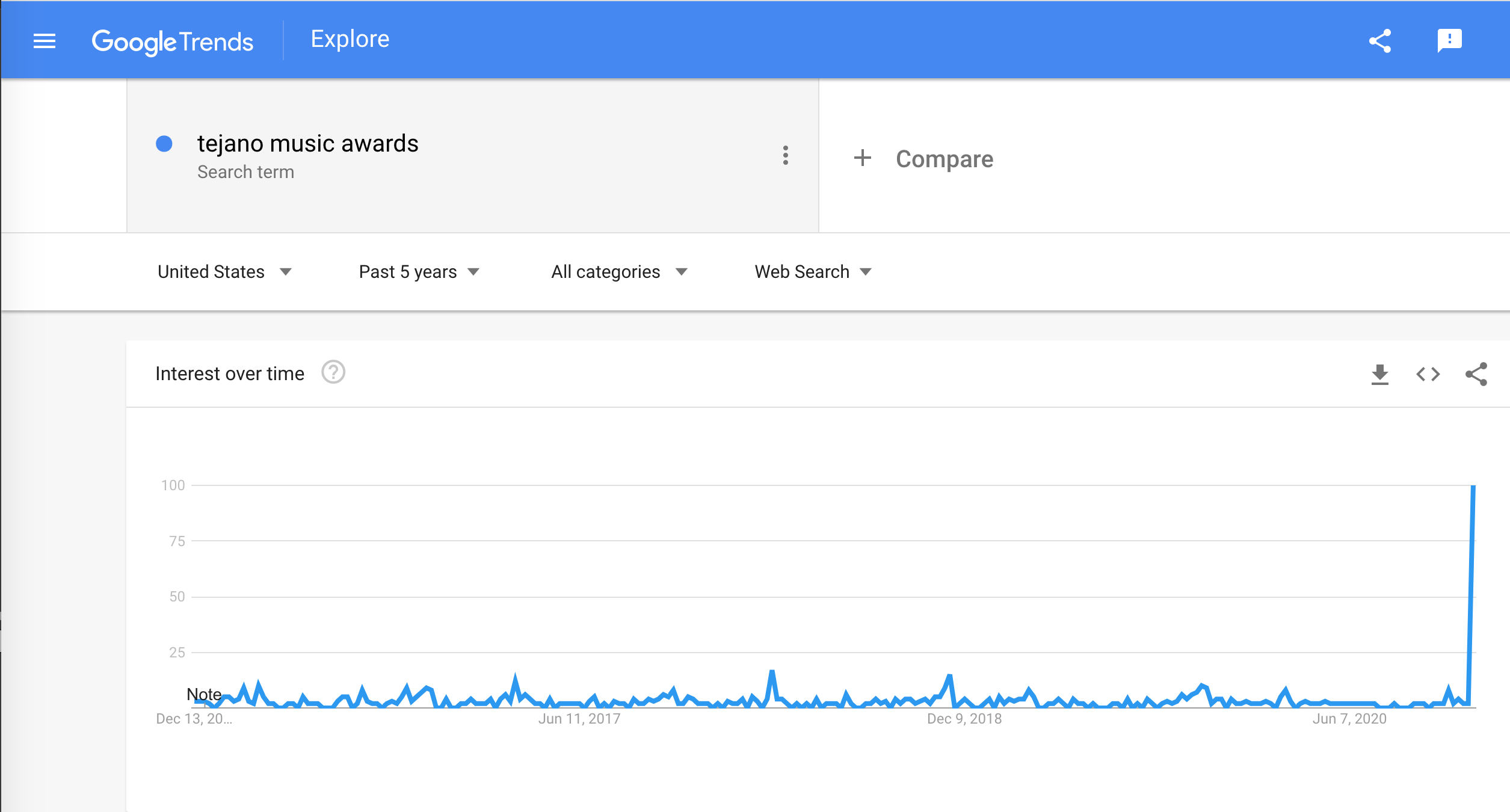Image resolution: width=1510 pixels, height=812 pixels.
Task: Click the Note marker on the chart
Action: pos(204,694)
